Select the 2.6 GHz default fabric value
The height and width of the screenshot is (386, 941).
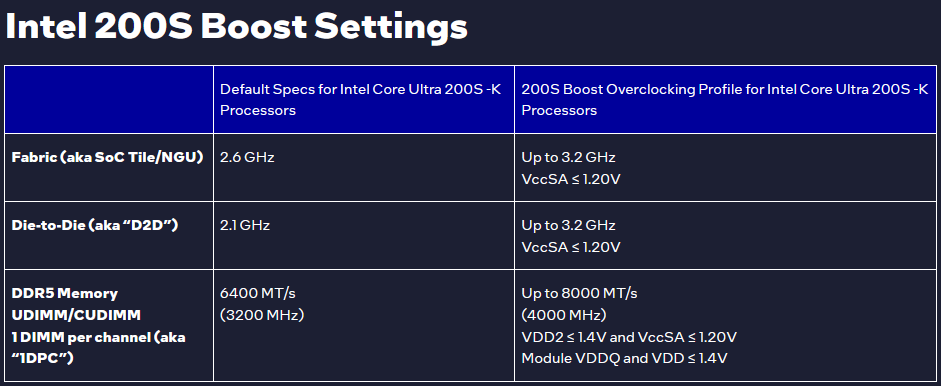point(247,157)
